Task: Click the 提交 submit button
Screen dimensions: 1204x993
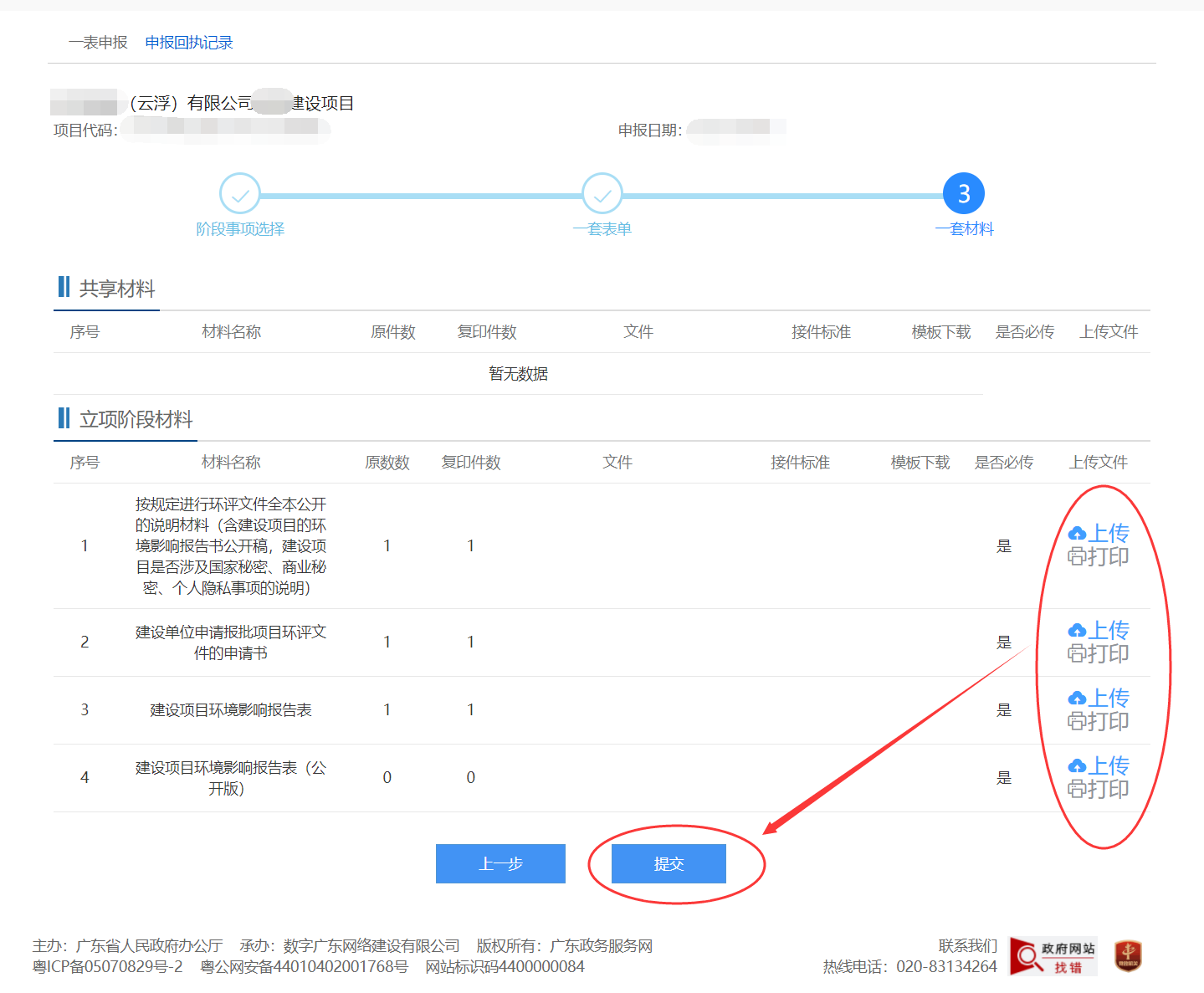Action: click(669, 863)
